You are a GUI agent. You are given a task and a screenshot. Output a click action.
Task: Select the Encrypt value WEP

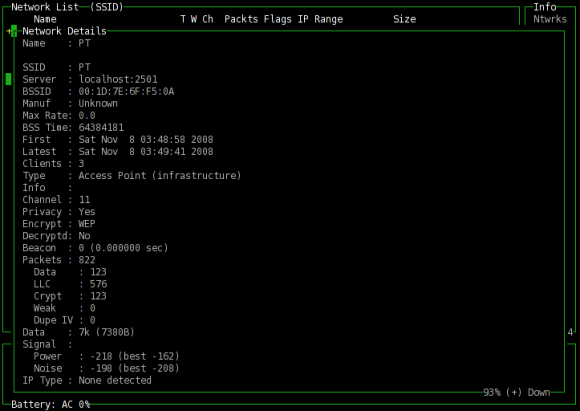tap(87, 224)
